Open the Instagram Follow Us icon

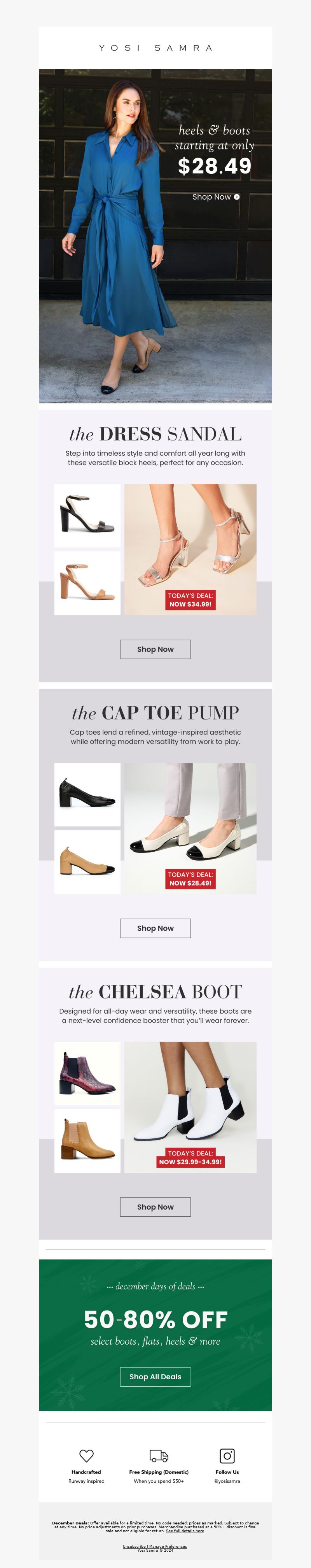pyautogui.click(x=227, y=1456)
